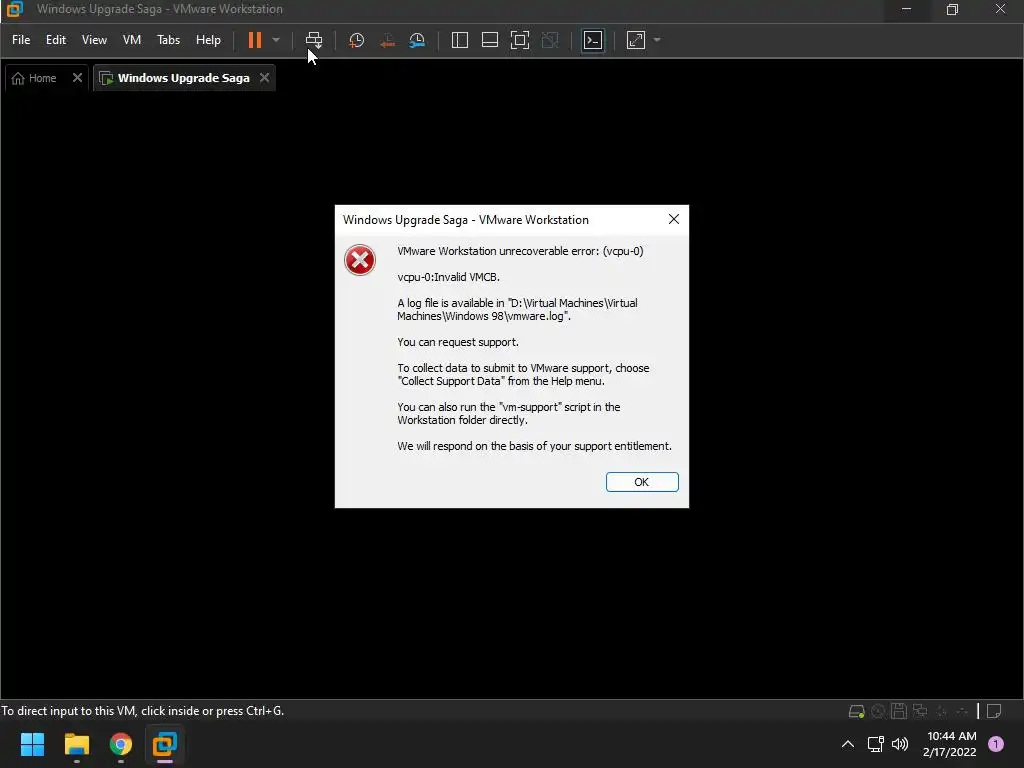Open the stretch mode dropdown arrow
Image resolution: width=1024 pixels, height=768 pixels.
click(657, 40)
